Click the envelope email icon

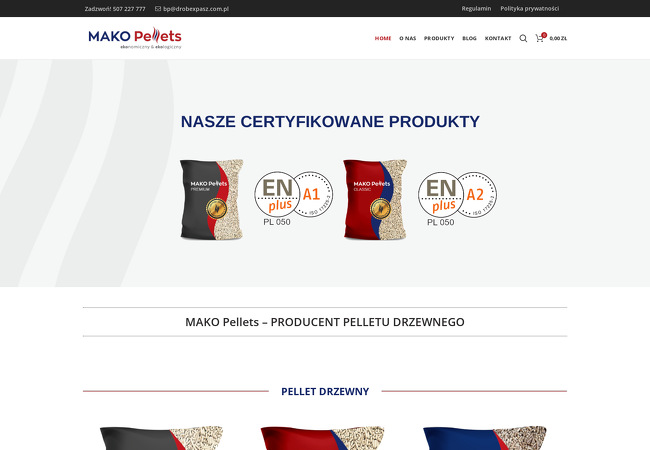coord(158,9)
